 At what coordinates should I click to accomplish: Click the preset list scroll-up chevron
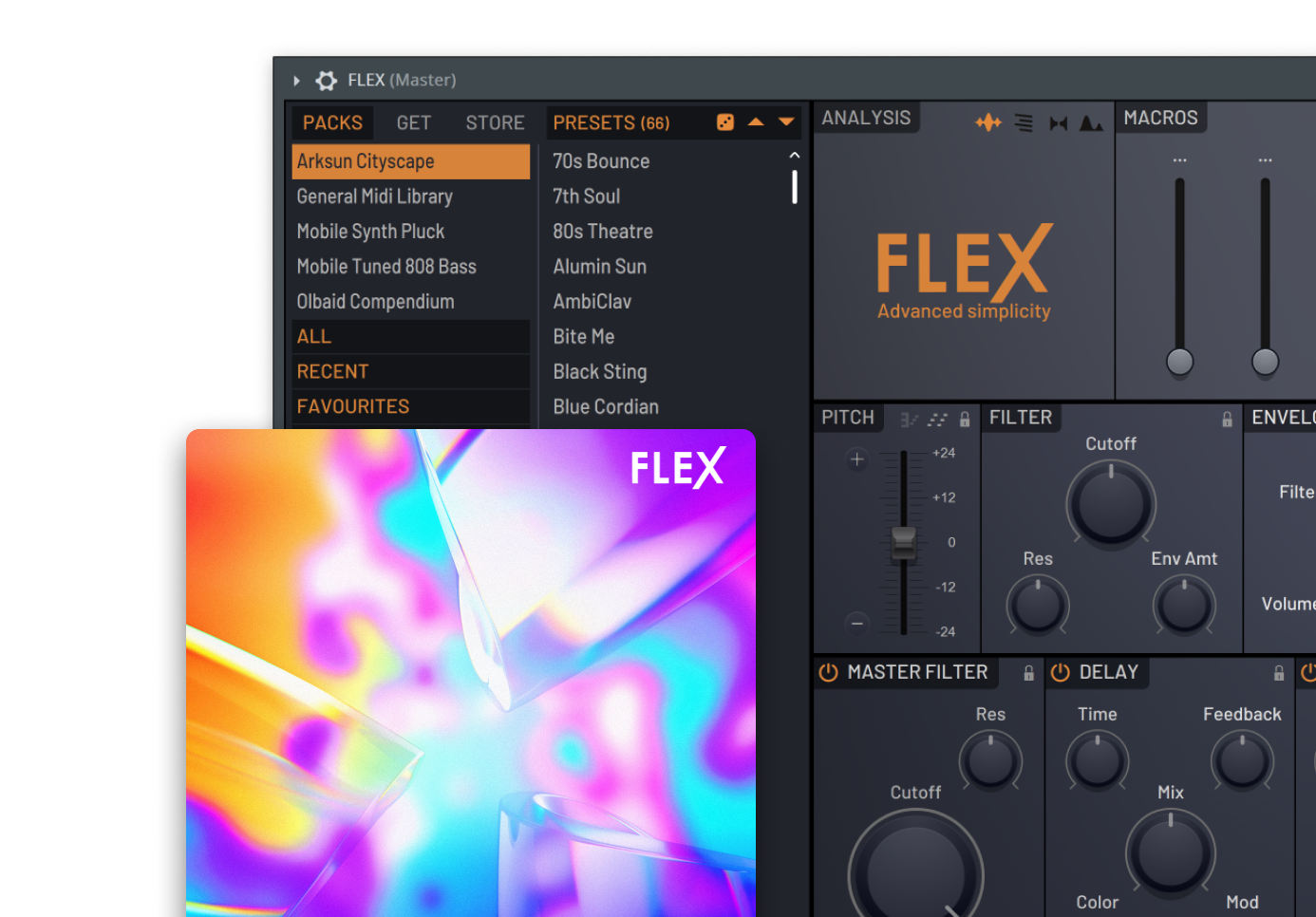pos(795,155)
